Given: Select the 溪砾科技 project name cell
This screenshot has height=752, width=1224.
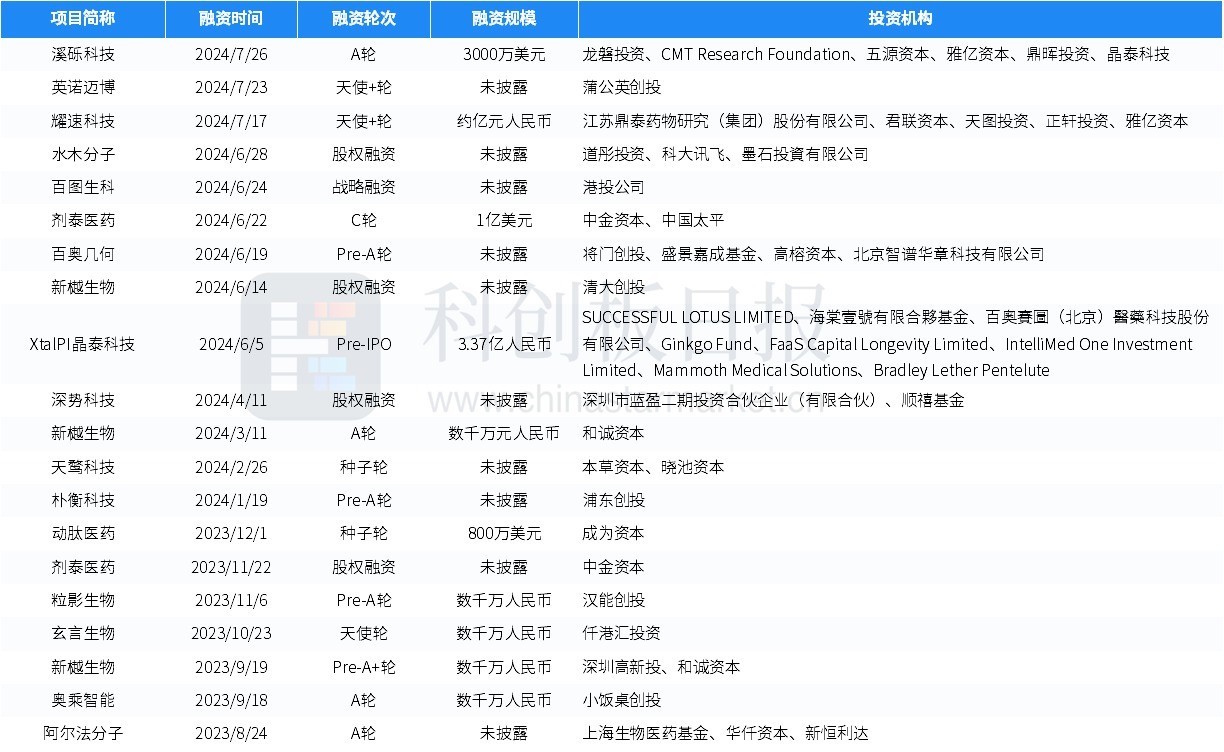Looking at the screenshot, I should (83, 54).
